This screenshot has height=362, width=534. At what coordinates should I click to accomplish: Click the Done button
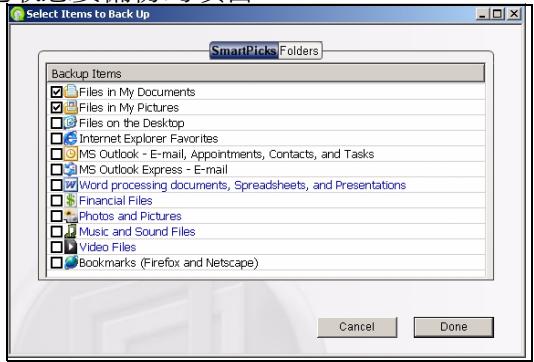454,327
